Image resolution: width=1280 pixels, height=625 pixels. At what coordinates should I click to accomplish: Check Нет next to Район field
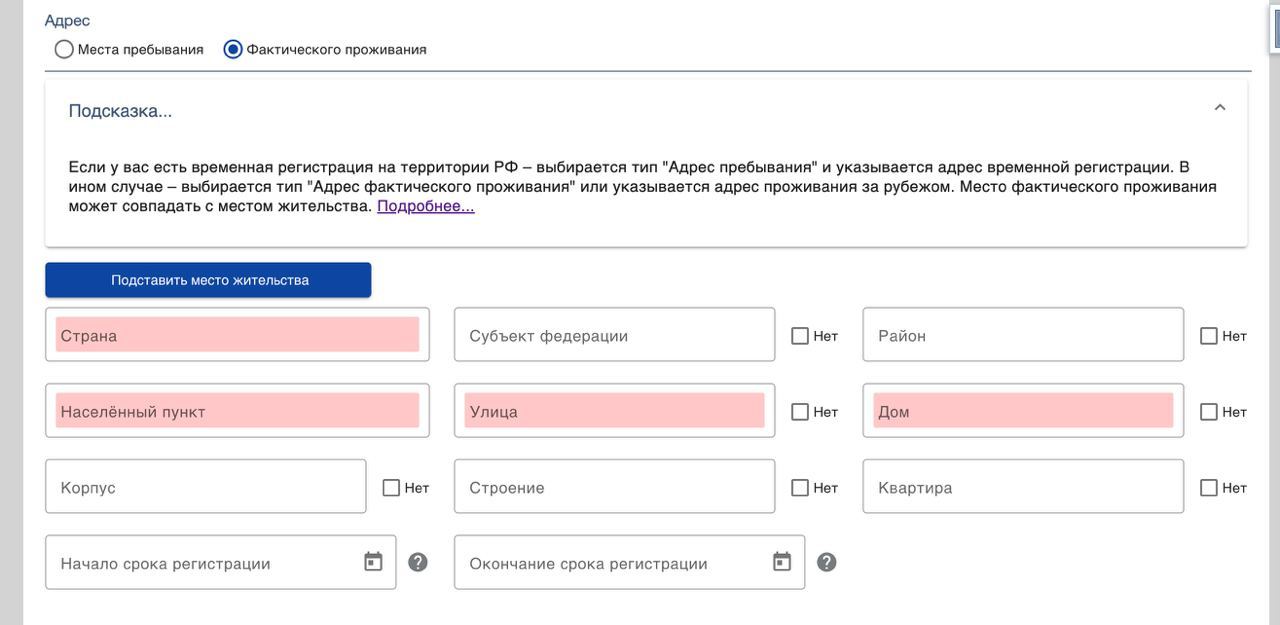pyautogui.click(x=1209, y=336)
